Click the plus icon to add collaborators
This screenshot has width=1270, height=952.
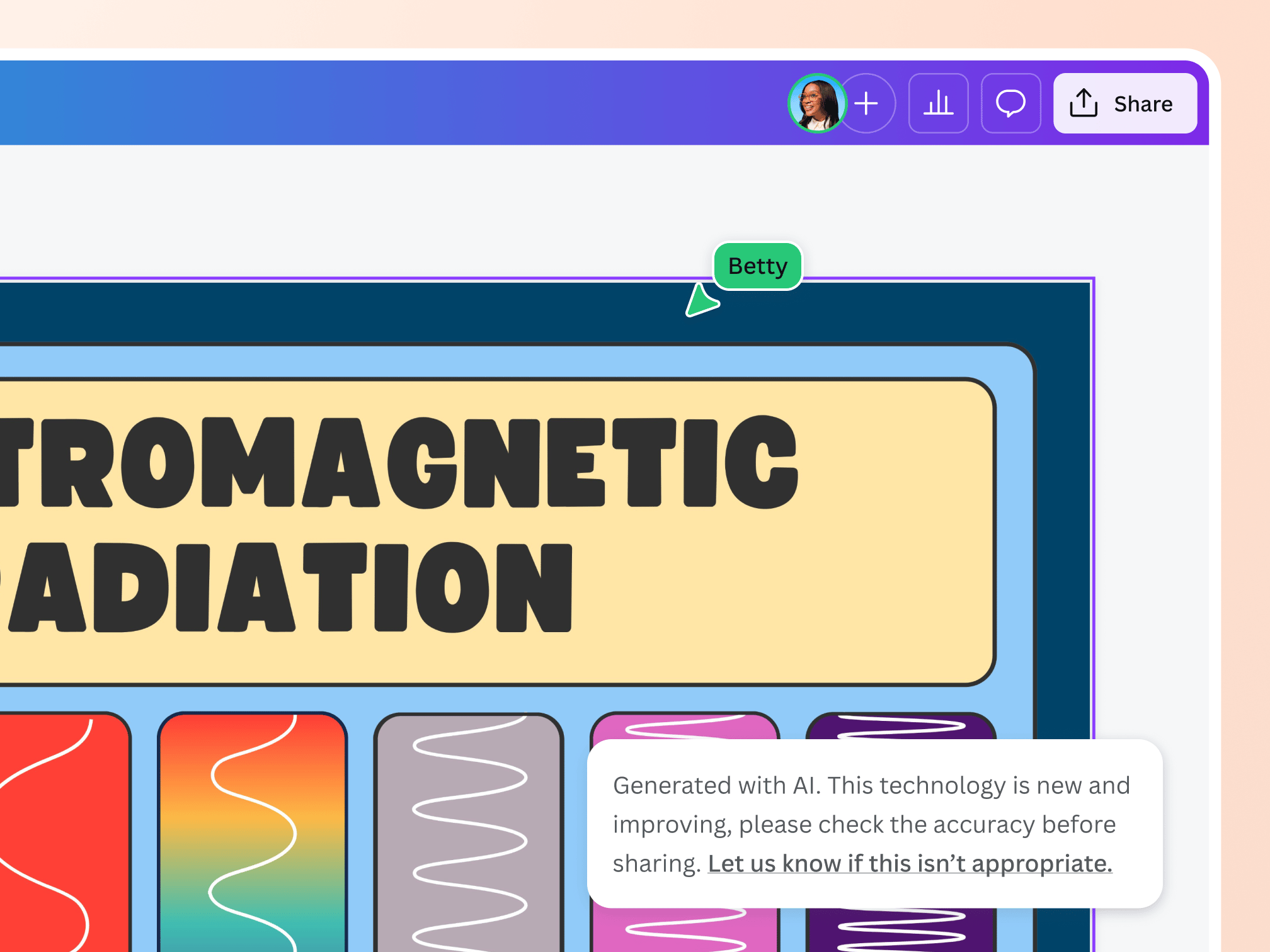(x=867, y=103)
